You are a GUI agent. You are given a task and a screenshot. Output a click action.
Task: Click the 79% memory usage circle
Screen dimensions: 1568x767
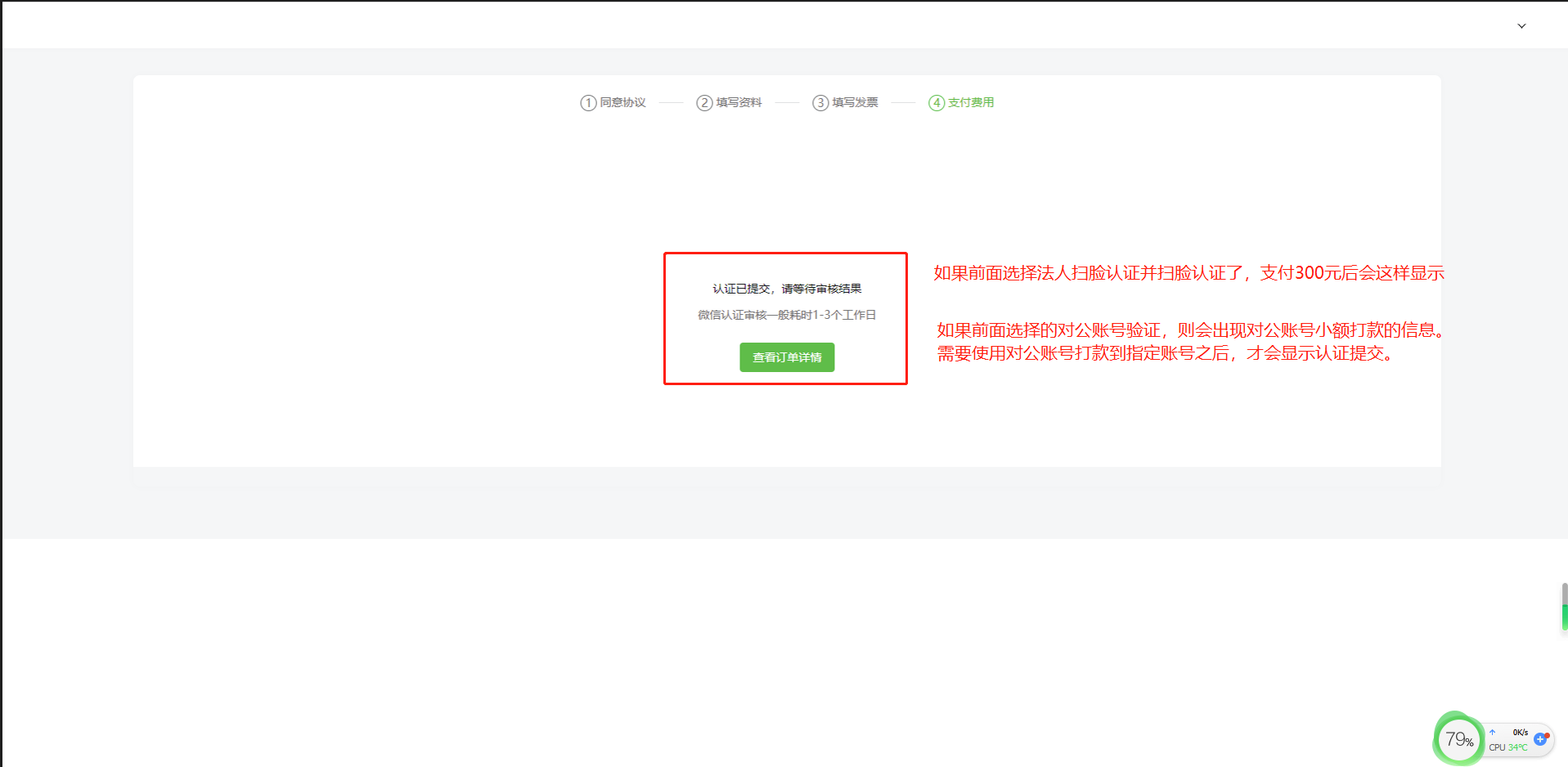coord(1458,740)
